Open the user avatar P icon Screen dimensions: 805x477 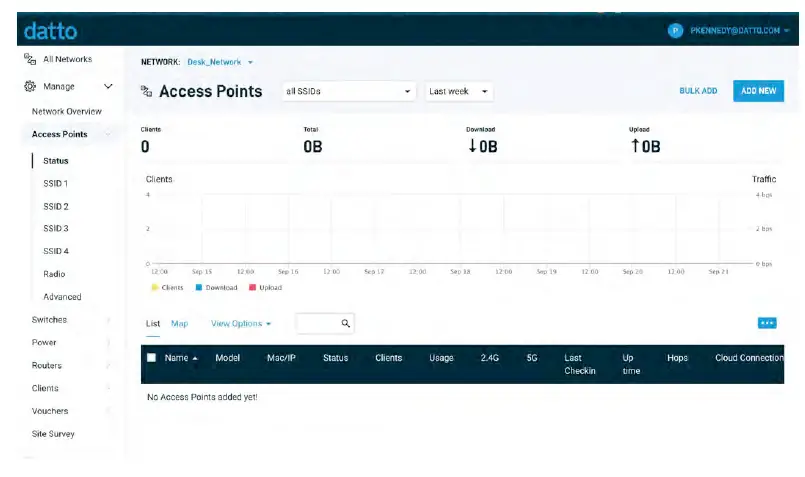675,31
